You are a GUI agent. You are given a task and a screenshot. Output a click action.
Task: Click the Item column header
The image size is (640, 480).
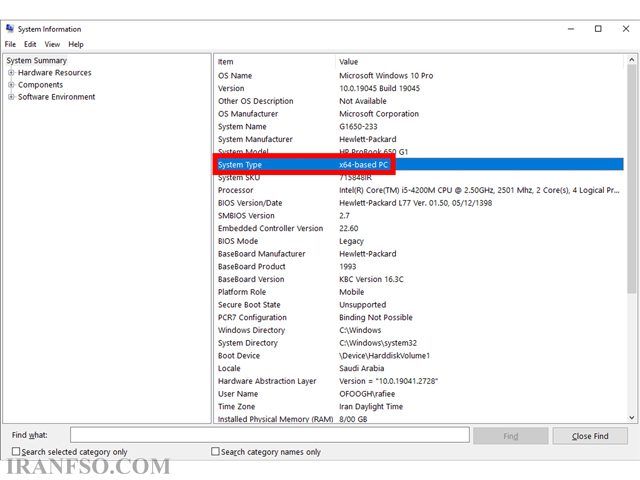pos(274,62)
